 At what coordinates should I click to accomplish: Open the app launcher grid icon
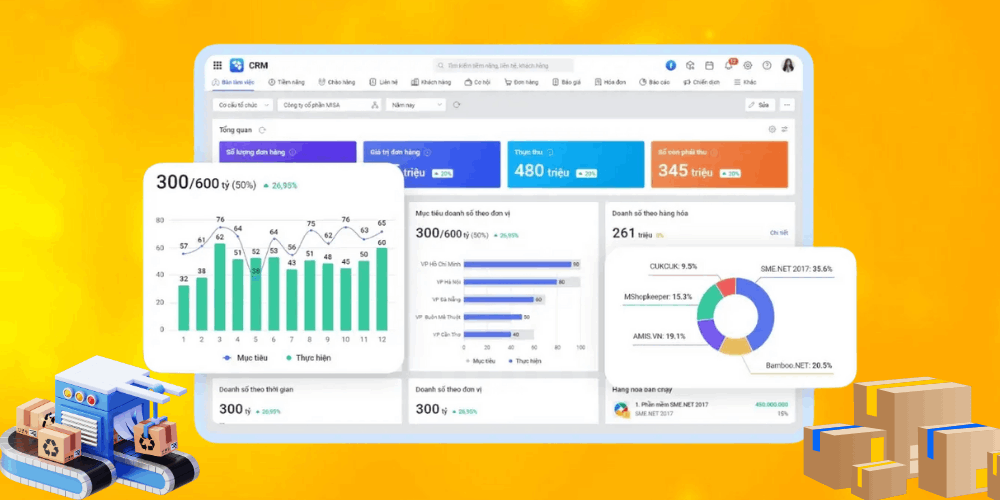point(218,65)
